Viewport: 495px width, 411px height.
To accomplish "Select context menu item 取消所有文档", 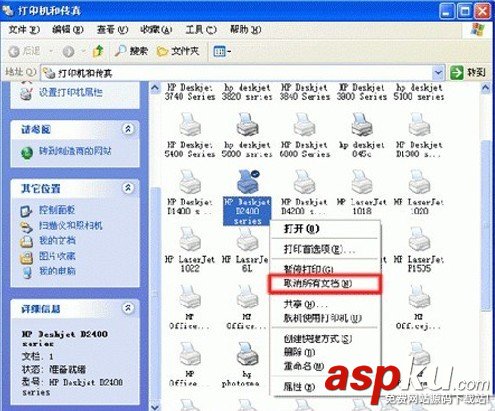I will point(325,284).
